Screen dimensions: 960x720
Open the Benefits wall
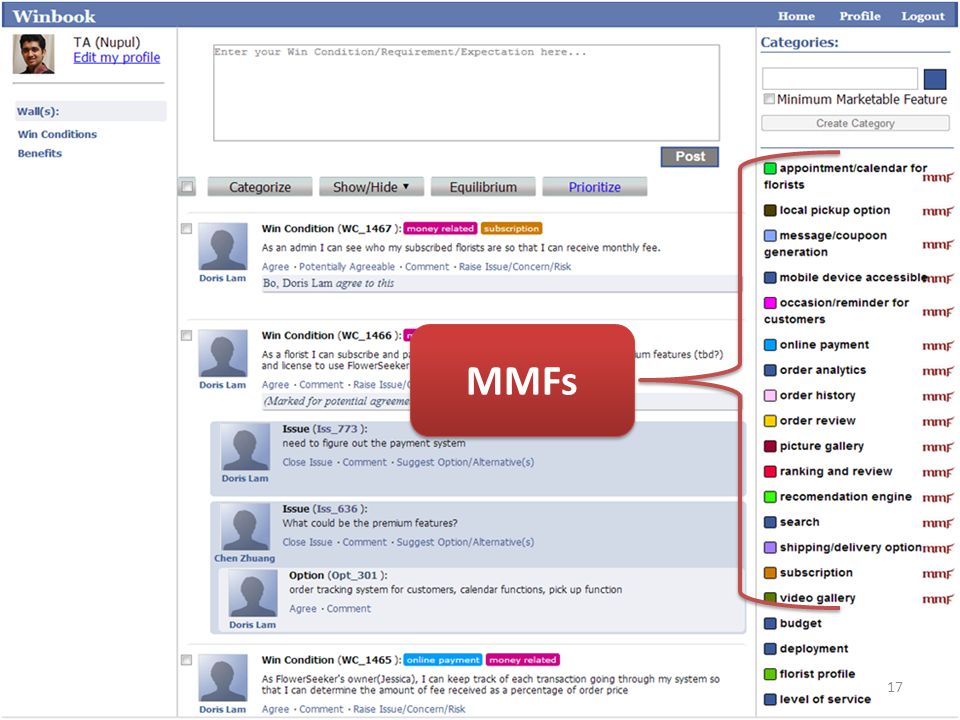[40, 153]
